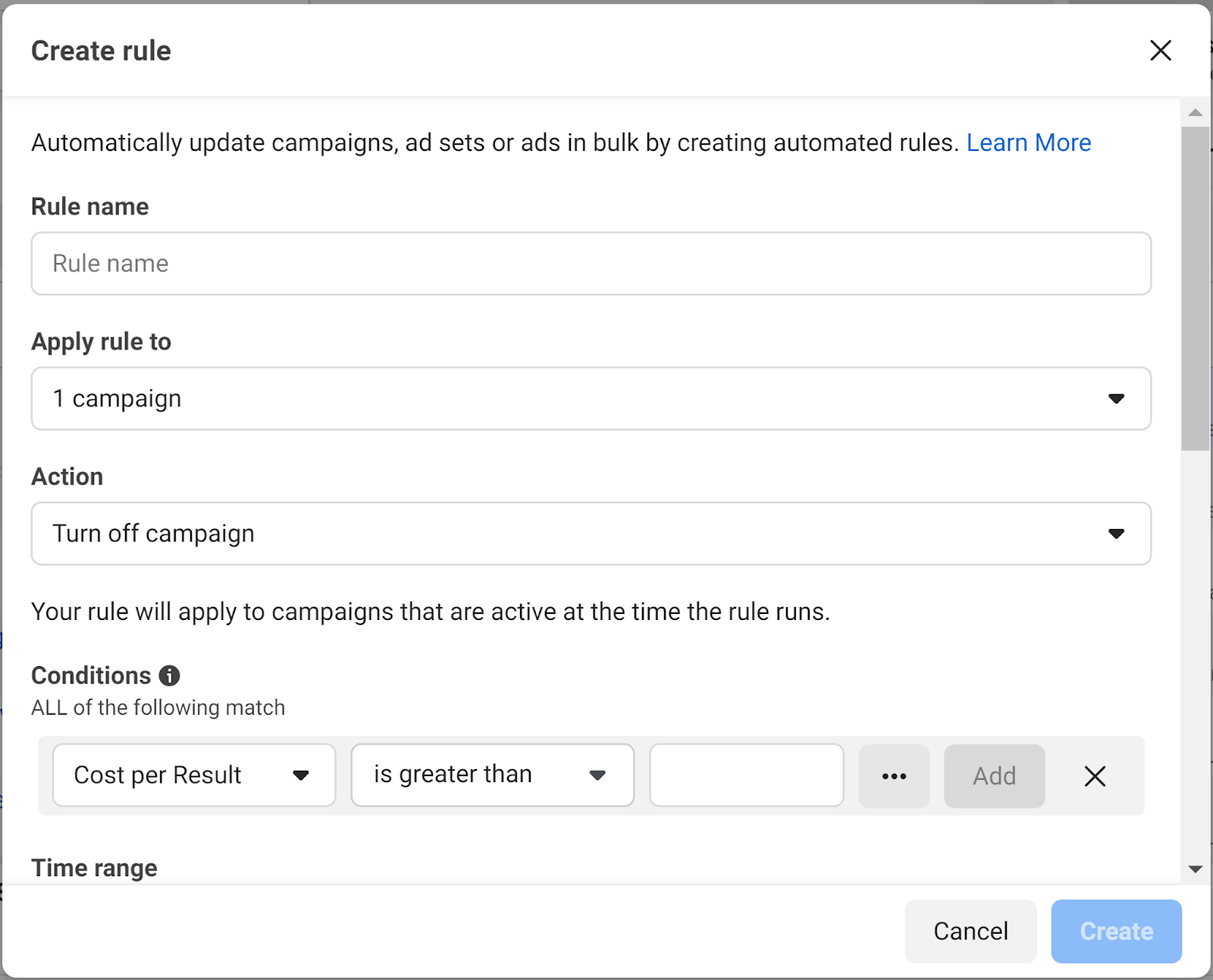The height and width of the screenshot is (980, 1213).
Task: Open the is greater than dropdown
Action: tap(491, 775)
